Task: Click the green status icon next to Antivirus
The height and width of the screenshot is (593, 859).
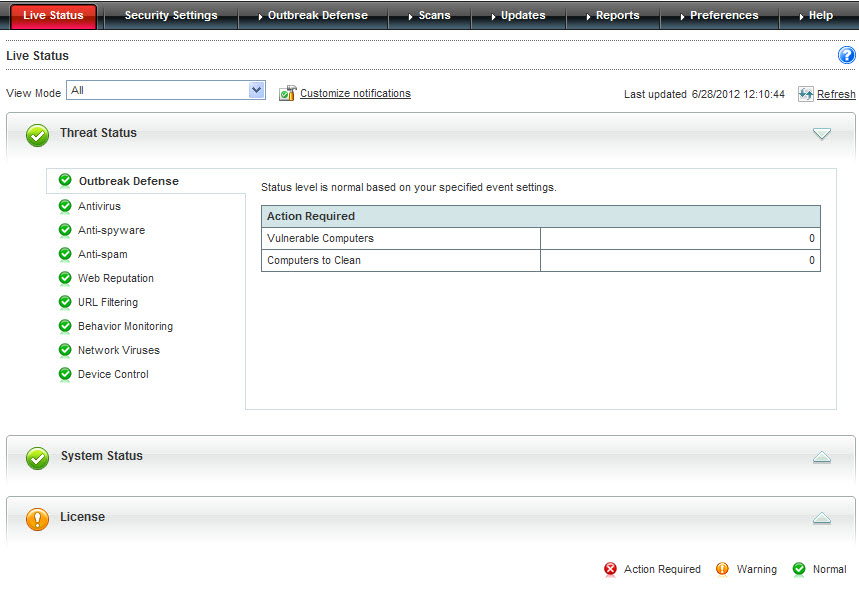Action: [65, 206]
